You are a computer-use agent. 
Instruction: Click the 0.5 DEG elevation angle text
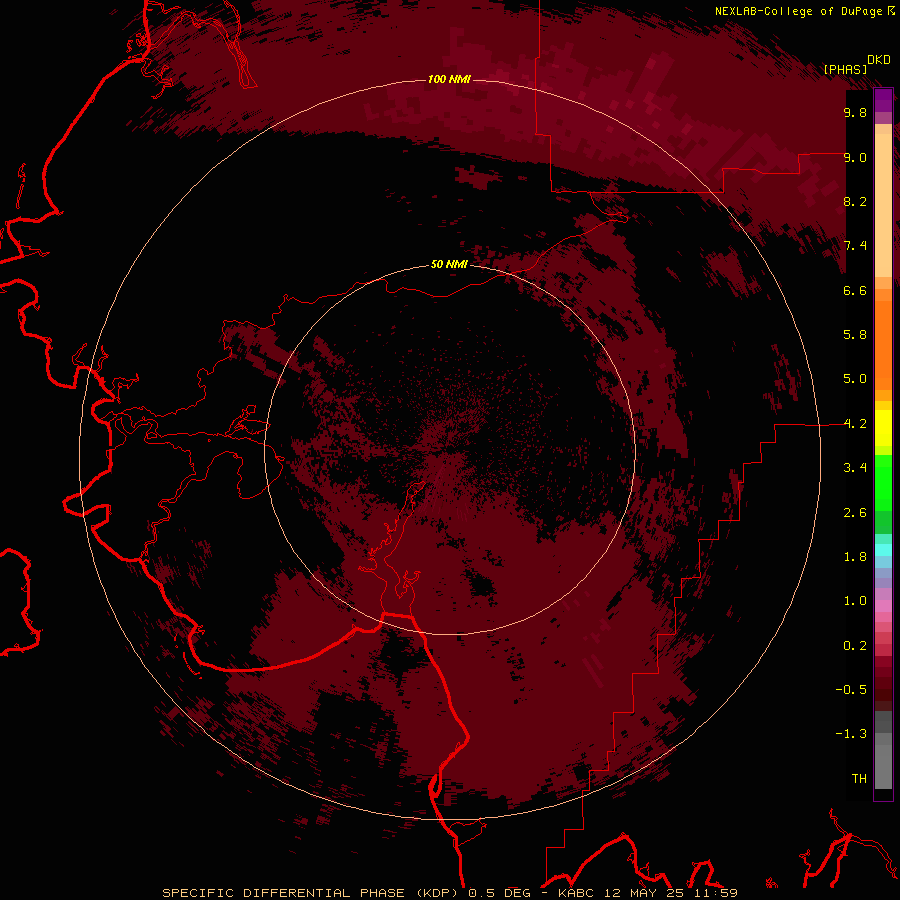pyautogui.click(x=498, y=893)
